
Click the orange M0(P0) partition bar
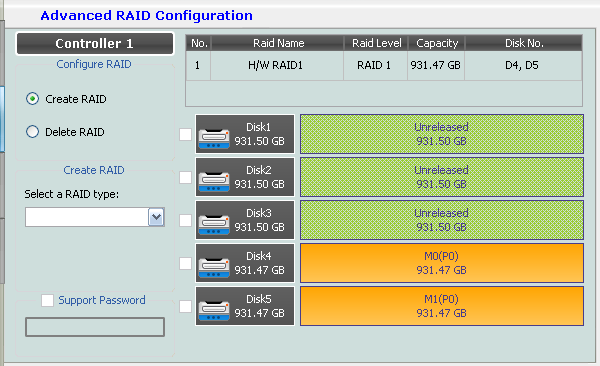[x=442, y=263]
